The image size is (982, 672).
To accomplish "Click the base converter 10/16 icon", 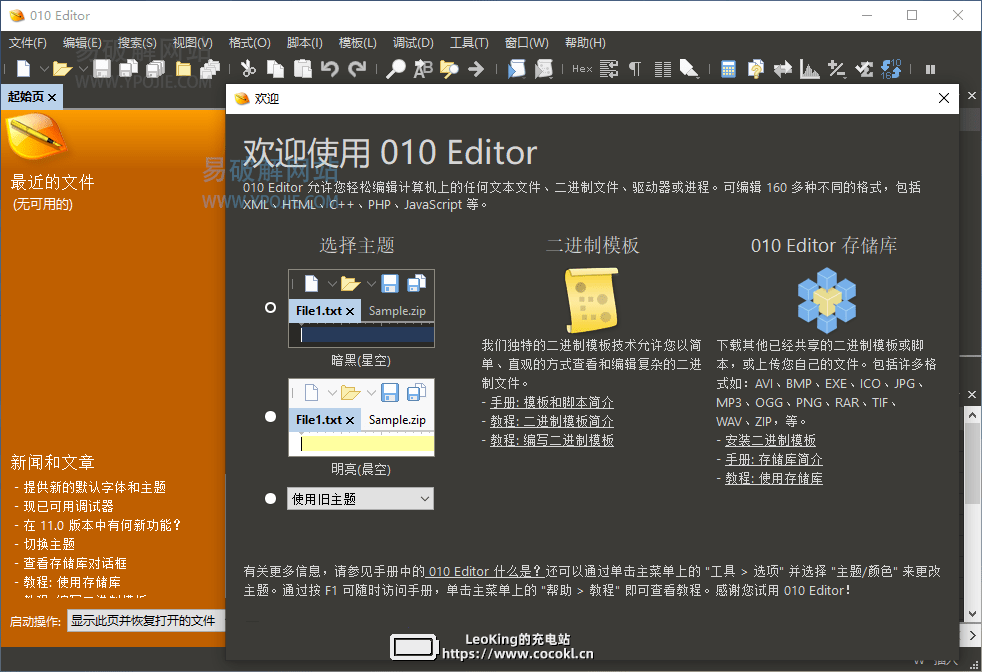I will (891, 68).
